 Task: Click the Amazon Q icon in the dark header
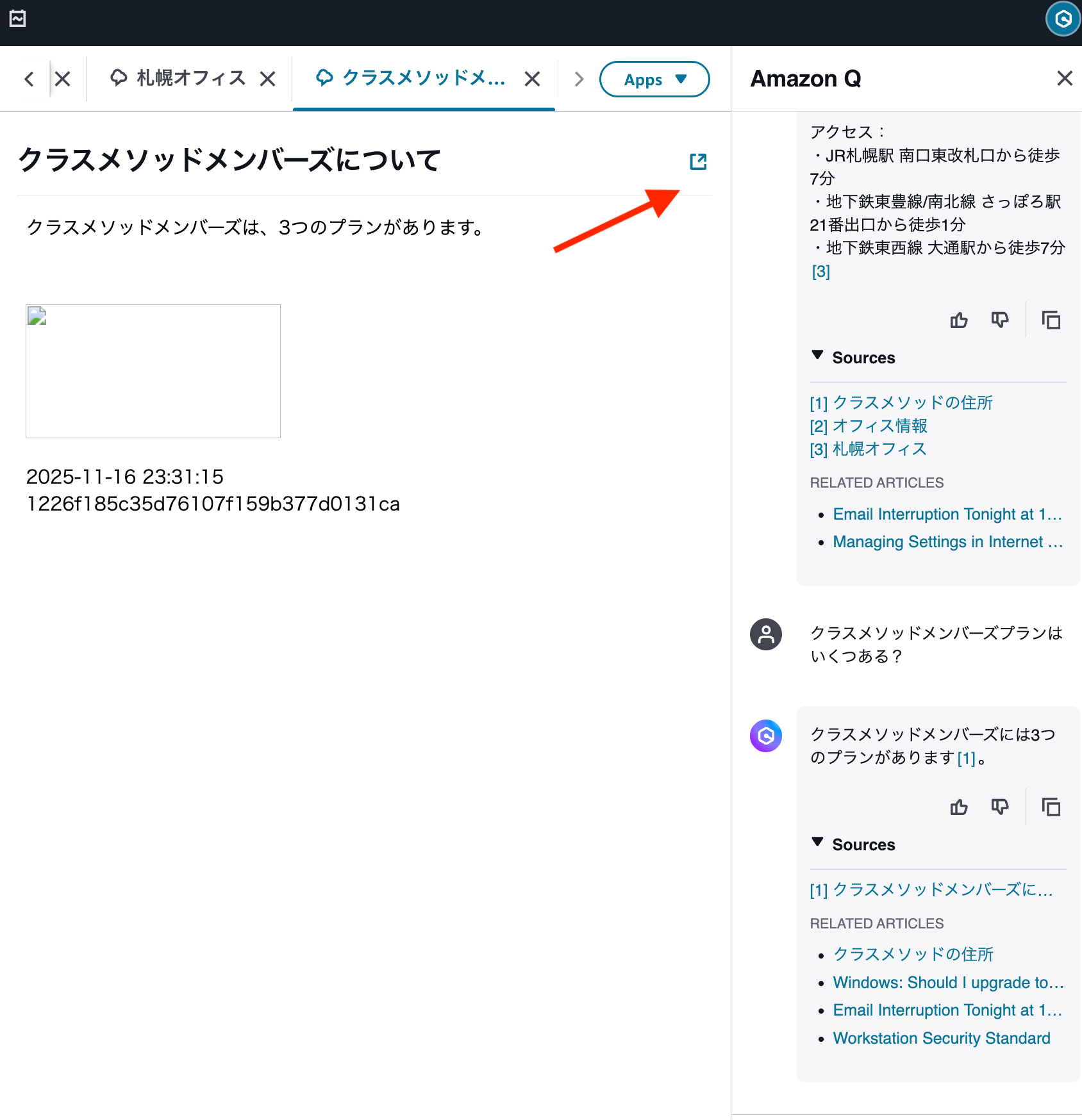(1062, 19)
